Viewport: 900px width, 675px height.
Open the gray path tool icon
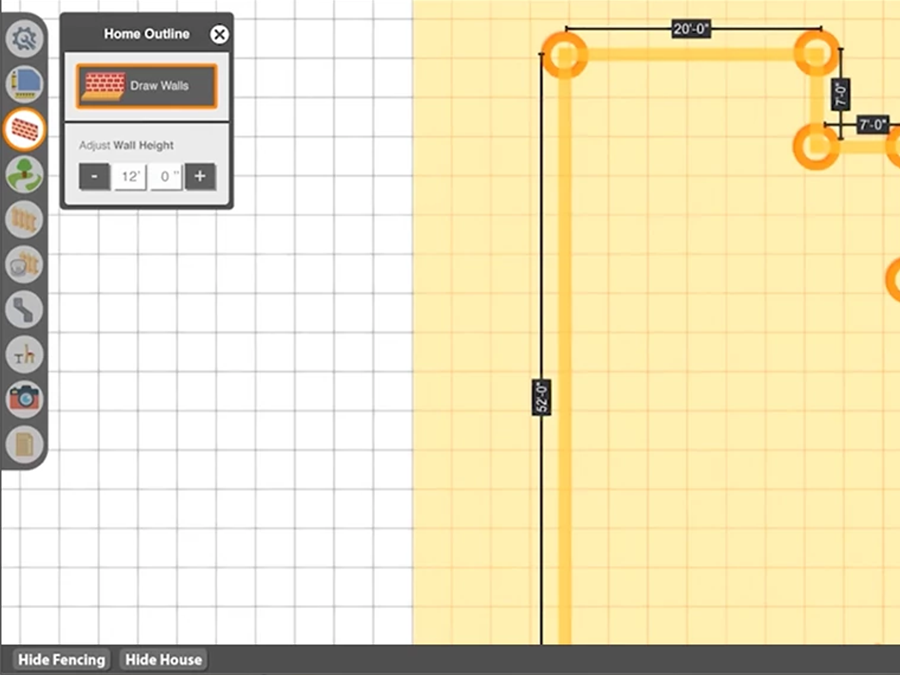click(24, 309)
